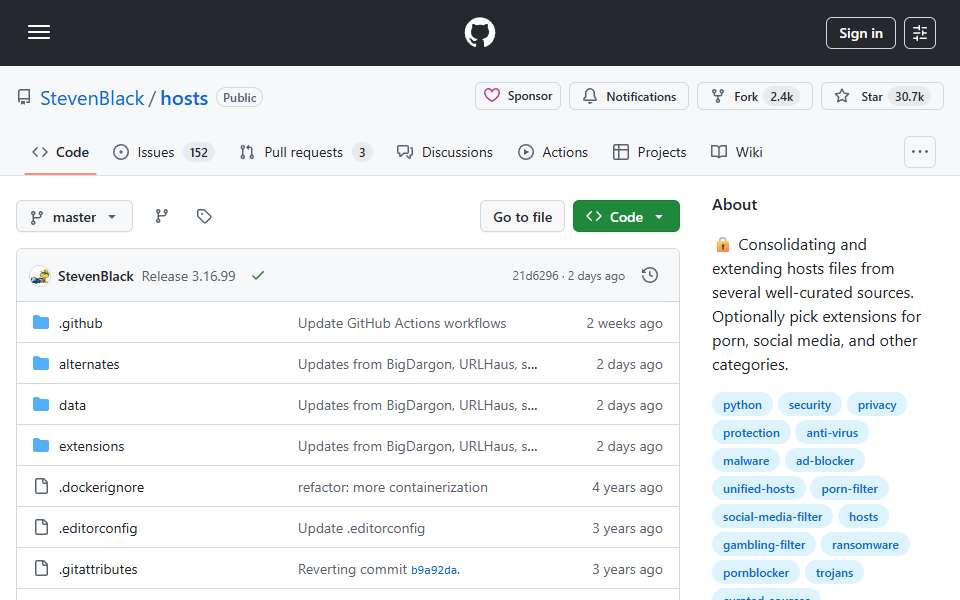Open the Projects tab
Image resolution: width=960 pixels, height=600 pixels.
pos(649,152)
